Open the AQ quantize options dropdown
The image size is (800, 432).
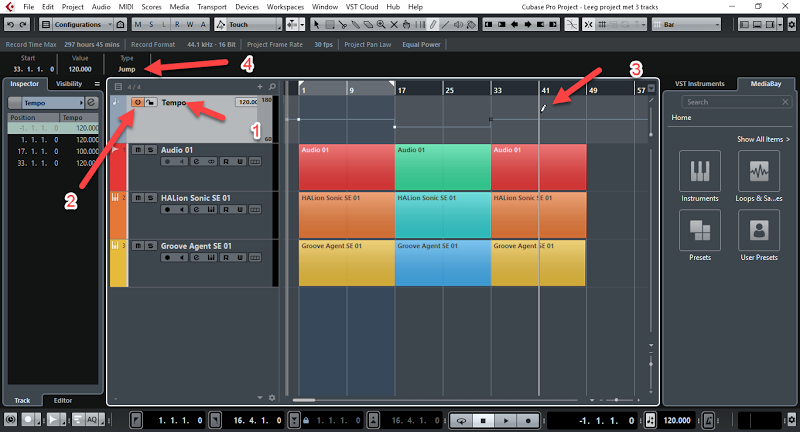tap(103, 420)
